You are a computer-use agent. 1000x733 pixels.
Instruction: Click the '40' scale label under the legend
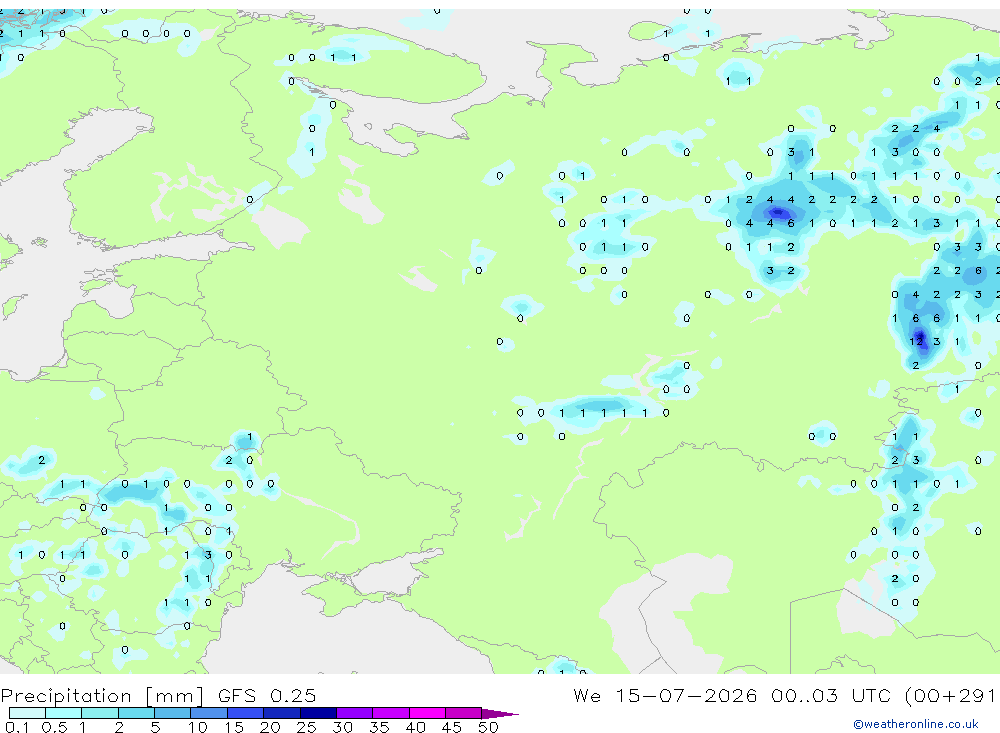(415, 727)
